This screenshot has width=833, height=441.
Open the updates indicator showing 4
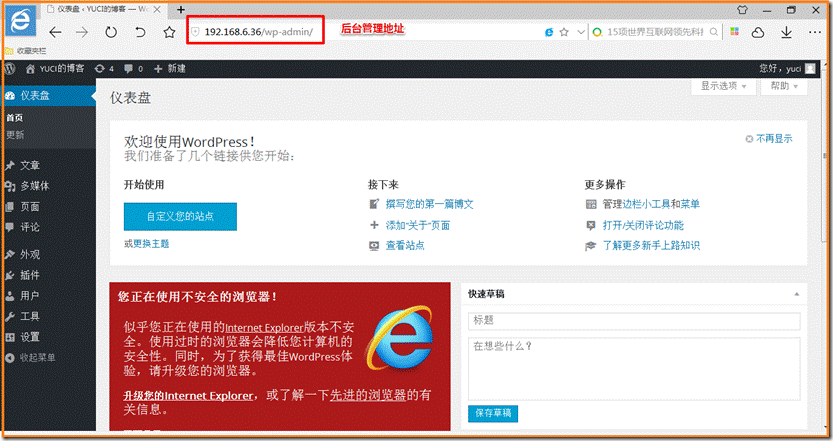click(x=104, y=69)
